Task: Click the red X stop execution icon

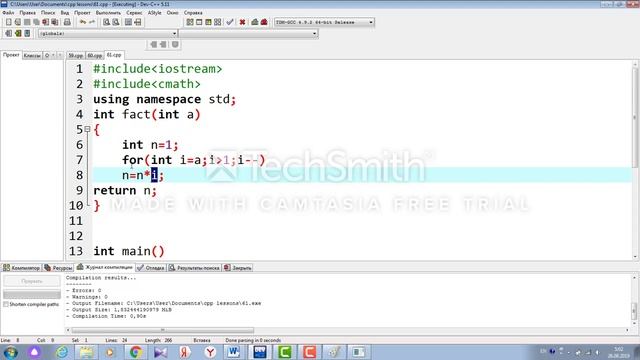Action: (x=242, y=22)
